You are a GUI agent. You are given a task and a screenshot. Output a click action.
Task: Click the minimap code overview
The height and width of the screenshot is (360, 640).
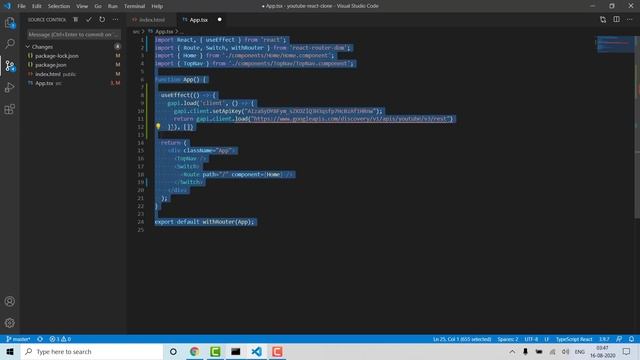[x=615, y=44]
